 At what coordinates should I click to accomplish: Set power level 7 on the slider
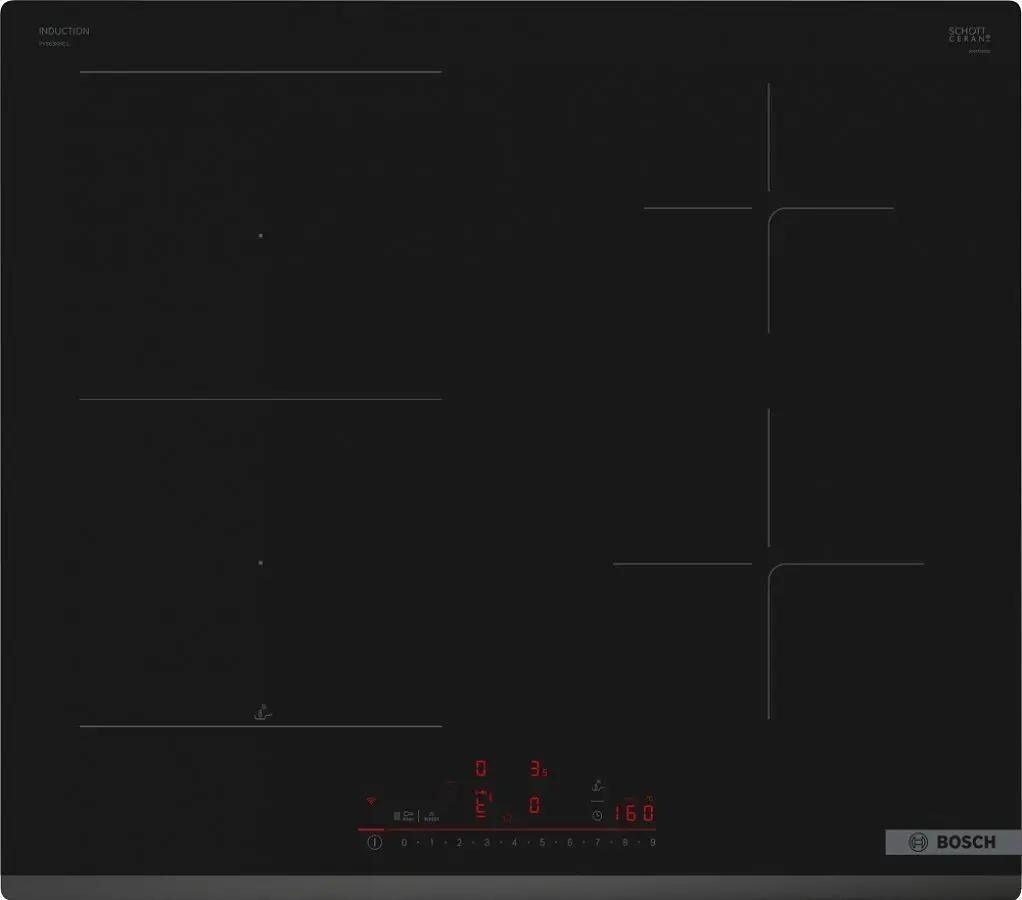(597, 843)
